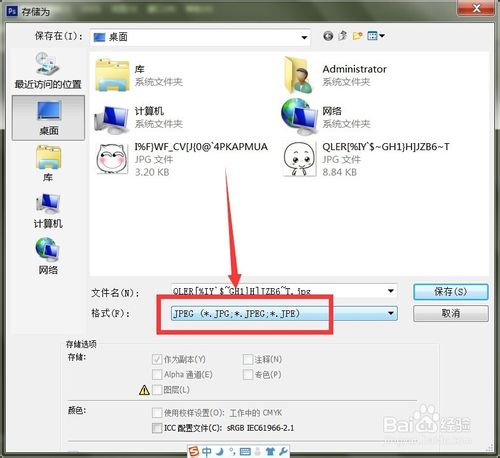This screenshot has height=458, width=500.
Task: Select 计算机 in the left sidebar
Action: pos(48,211)
